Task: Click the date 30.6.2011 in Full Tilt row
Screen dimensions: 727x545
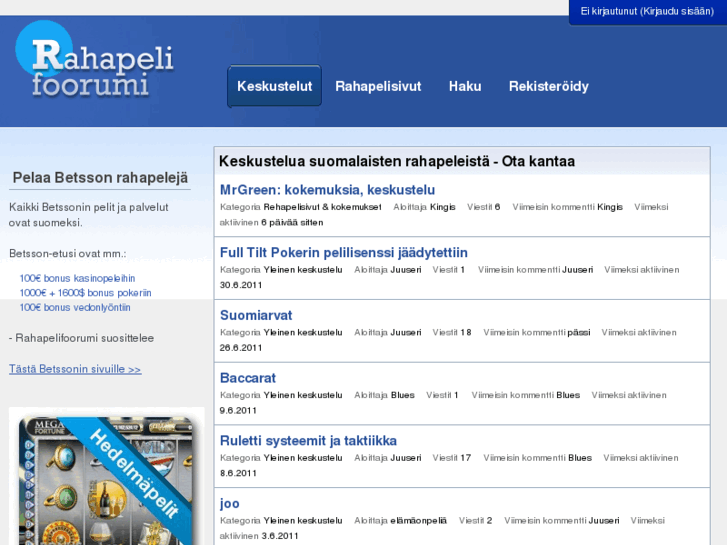Action: (x=241, y=285)
